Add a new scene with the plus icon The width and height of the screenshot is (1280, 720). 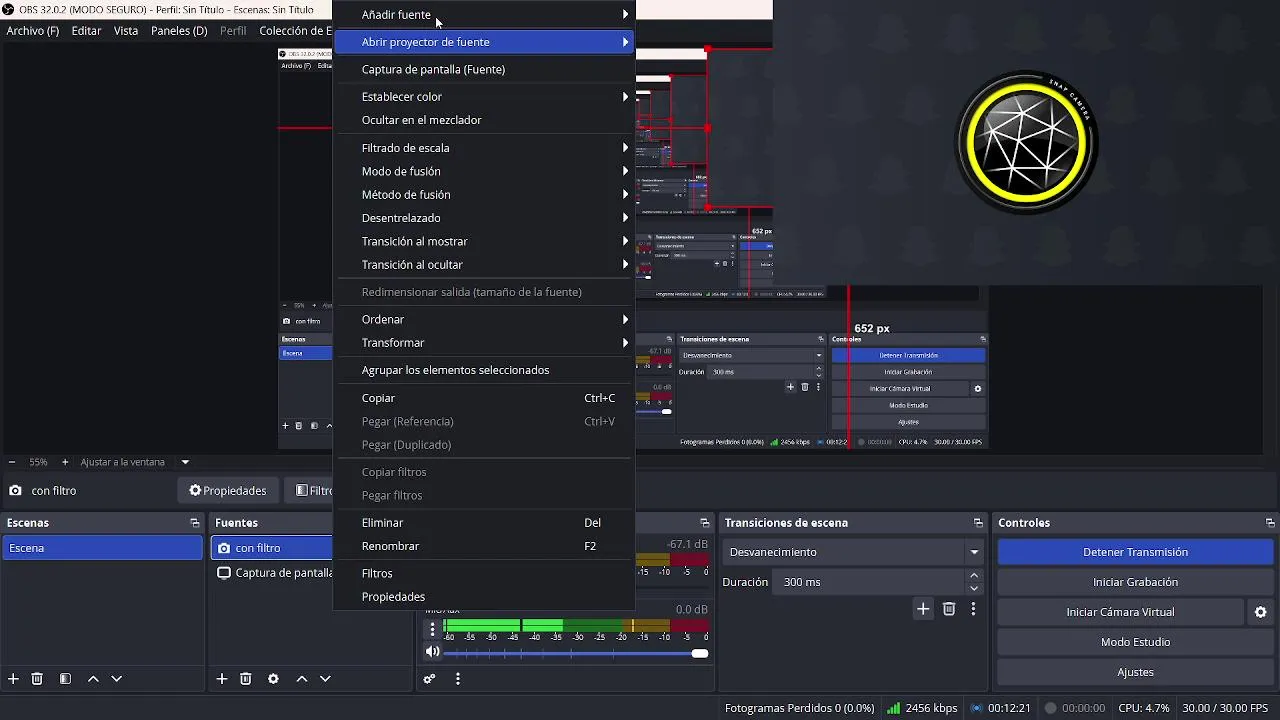click(x=13, y=679)
